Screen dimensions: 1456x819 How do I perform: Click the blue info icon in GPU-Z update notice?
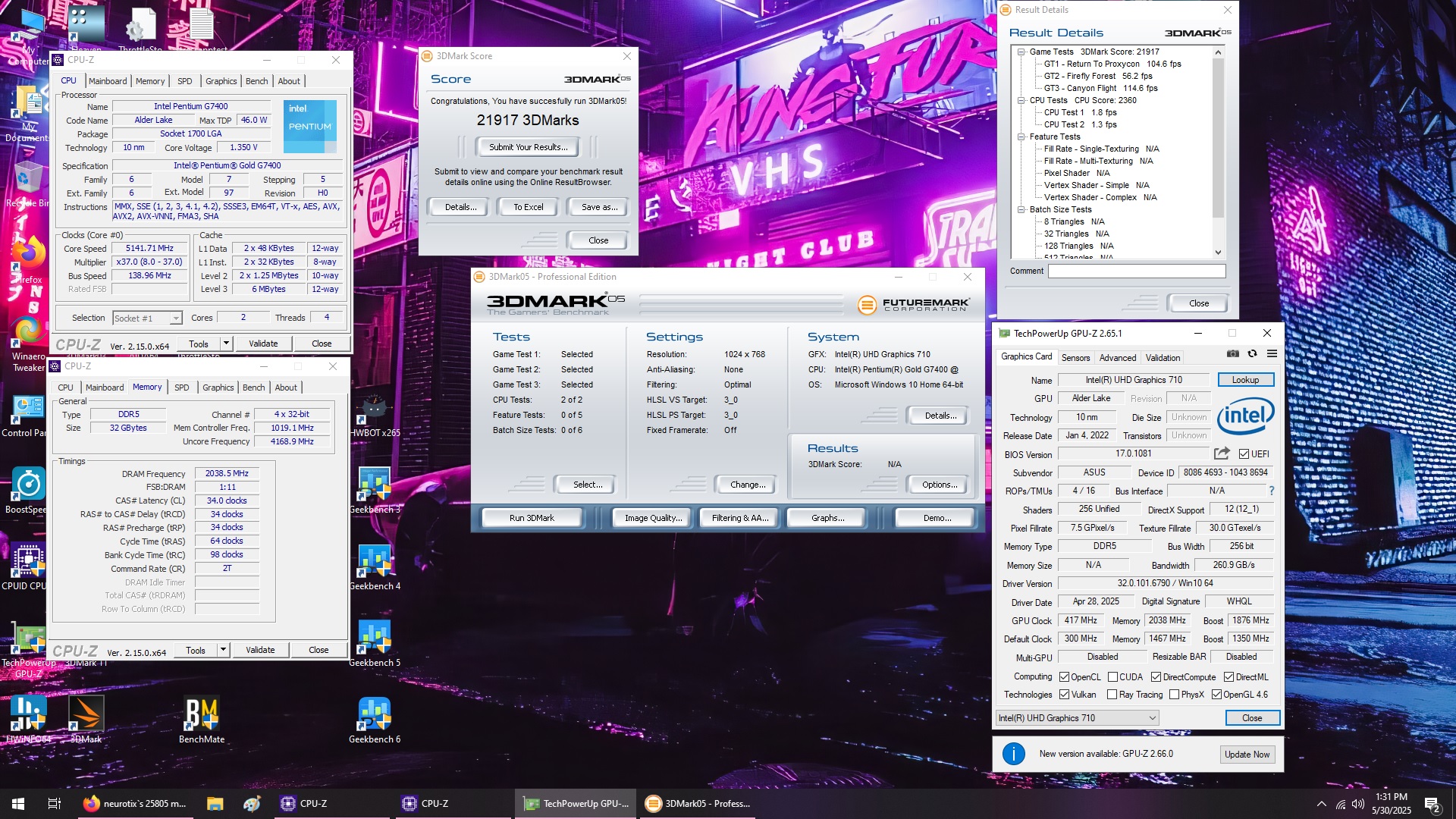pyautogui.click(x=1014, y=754)
